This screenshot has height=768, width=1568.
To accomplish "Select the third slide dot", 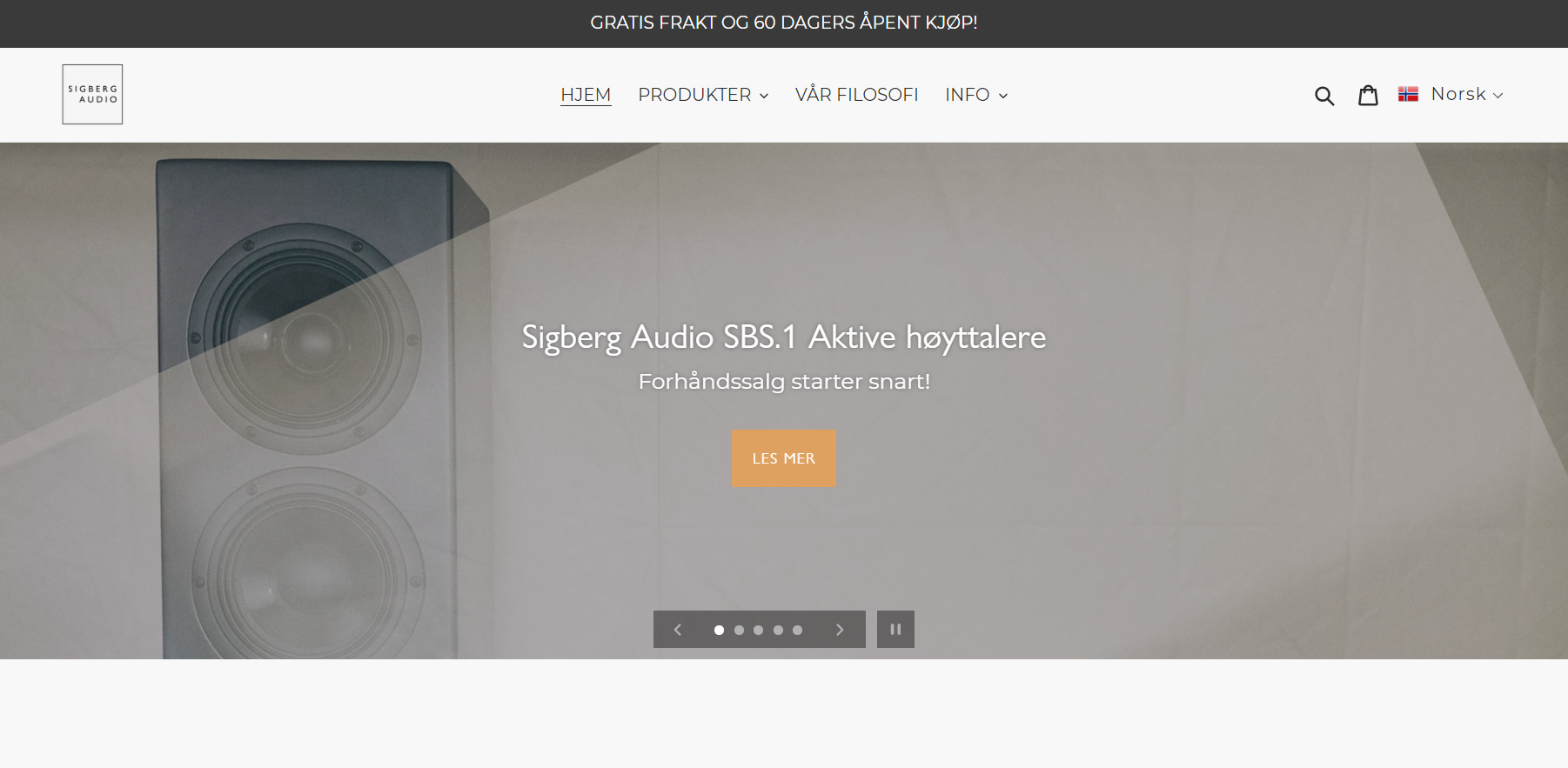I will point(758,630).
